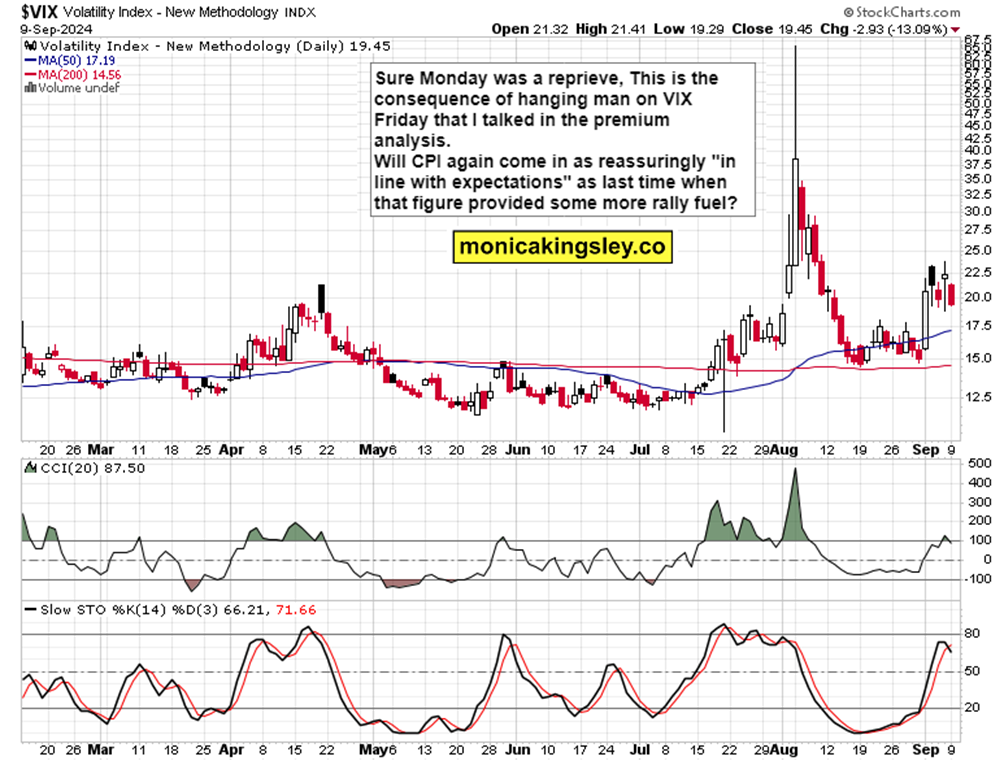The width and height of the screenshot is (1004, 761).
Task: Click the Jun label on price chart axis
Action: tap(517, 450)
